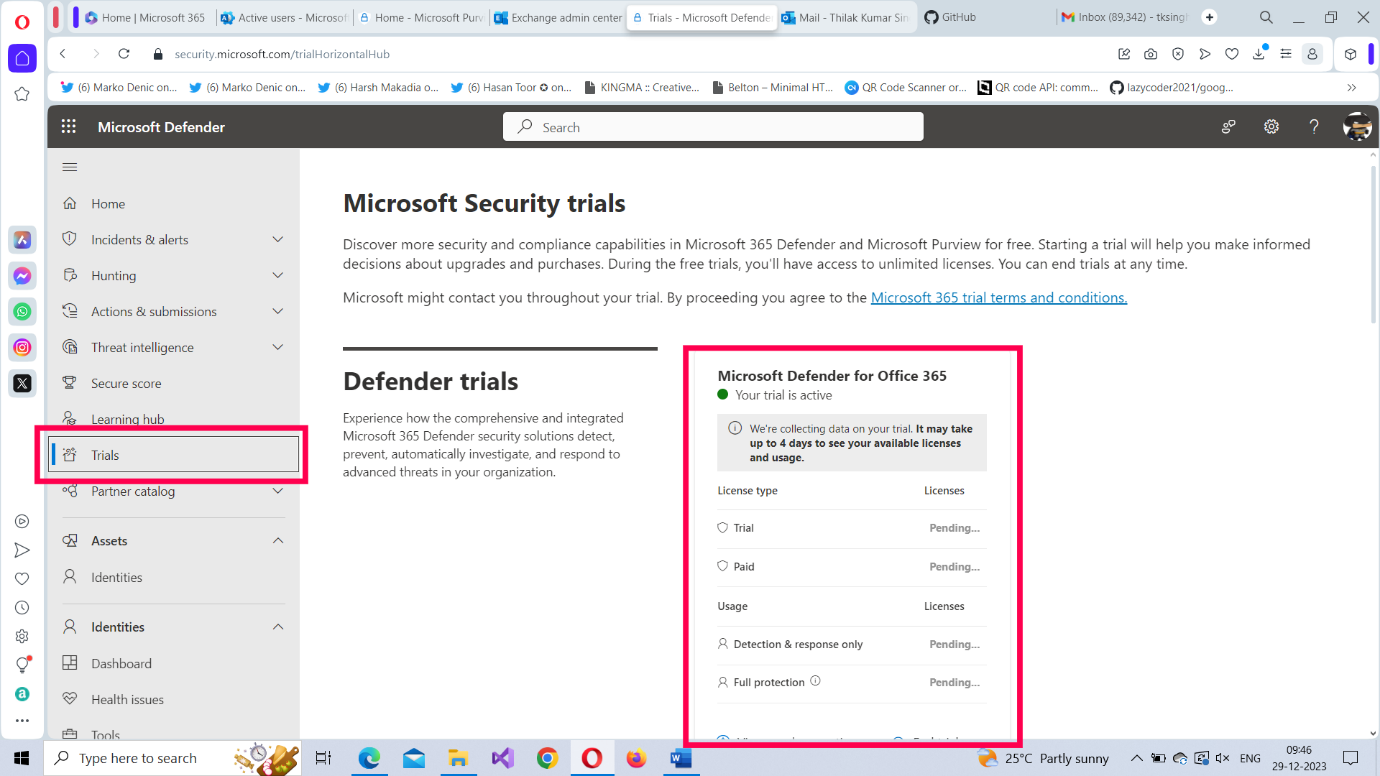Open the Microsoft 365 app launcher grid
1380x776 pixels.
pos(69,127)
